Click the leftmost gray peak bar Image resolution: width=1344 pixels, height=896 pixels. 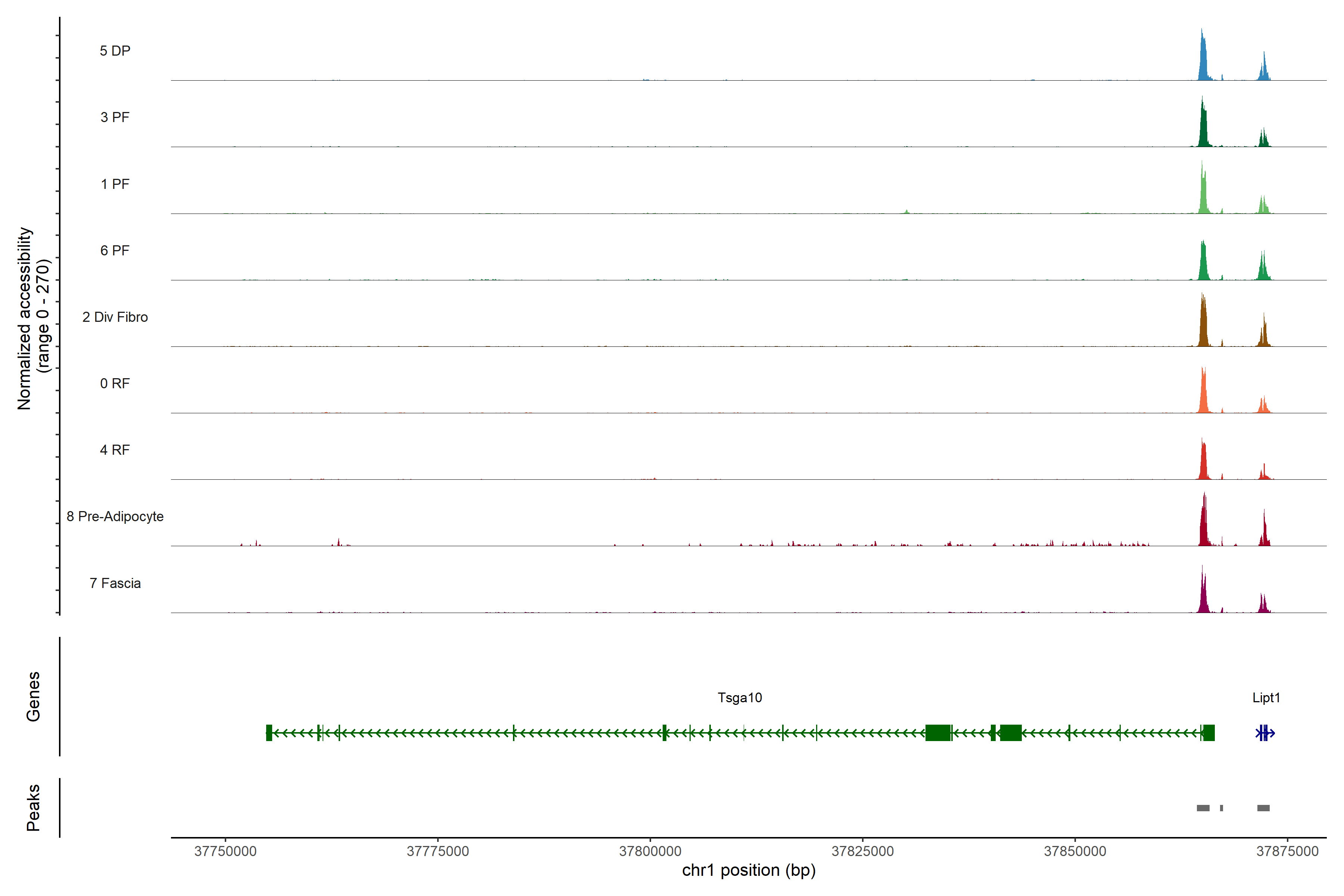point(1203,808)
